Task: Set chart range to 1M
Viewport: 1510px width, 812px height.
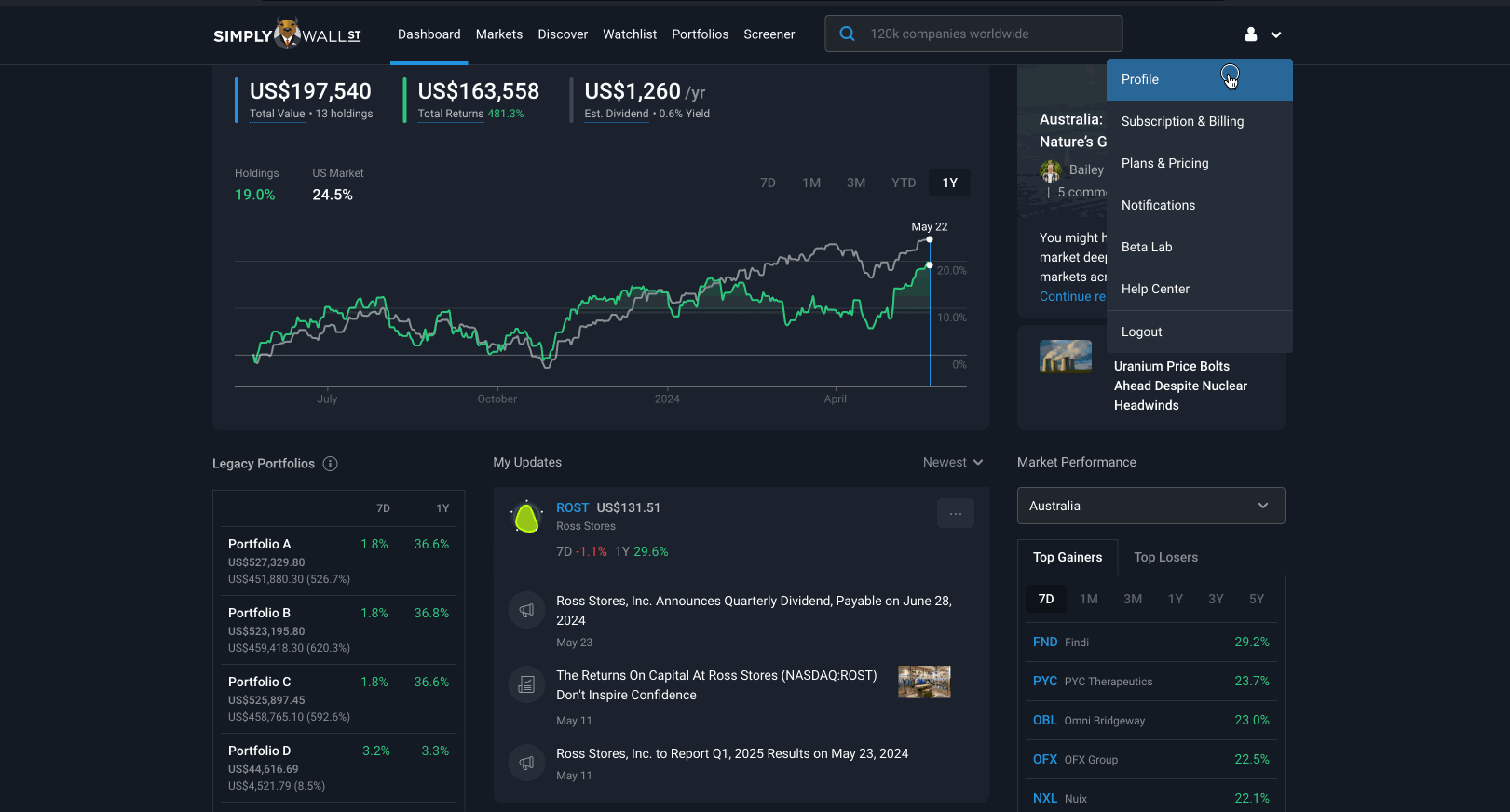Action: pos(811,183)
